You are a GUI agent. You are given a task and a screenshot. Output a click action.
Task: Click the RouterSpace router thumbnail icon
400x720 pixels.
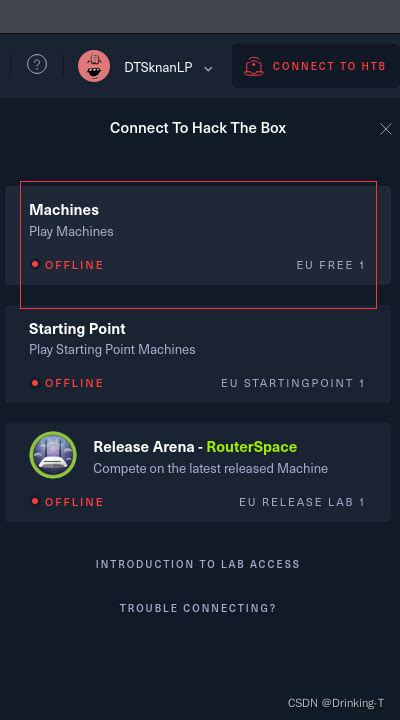53,455
